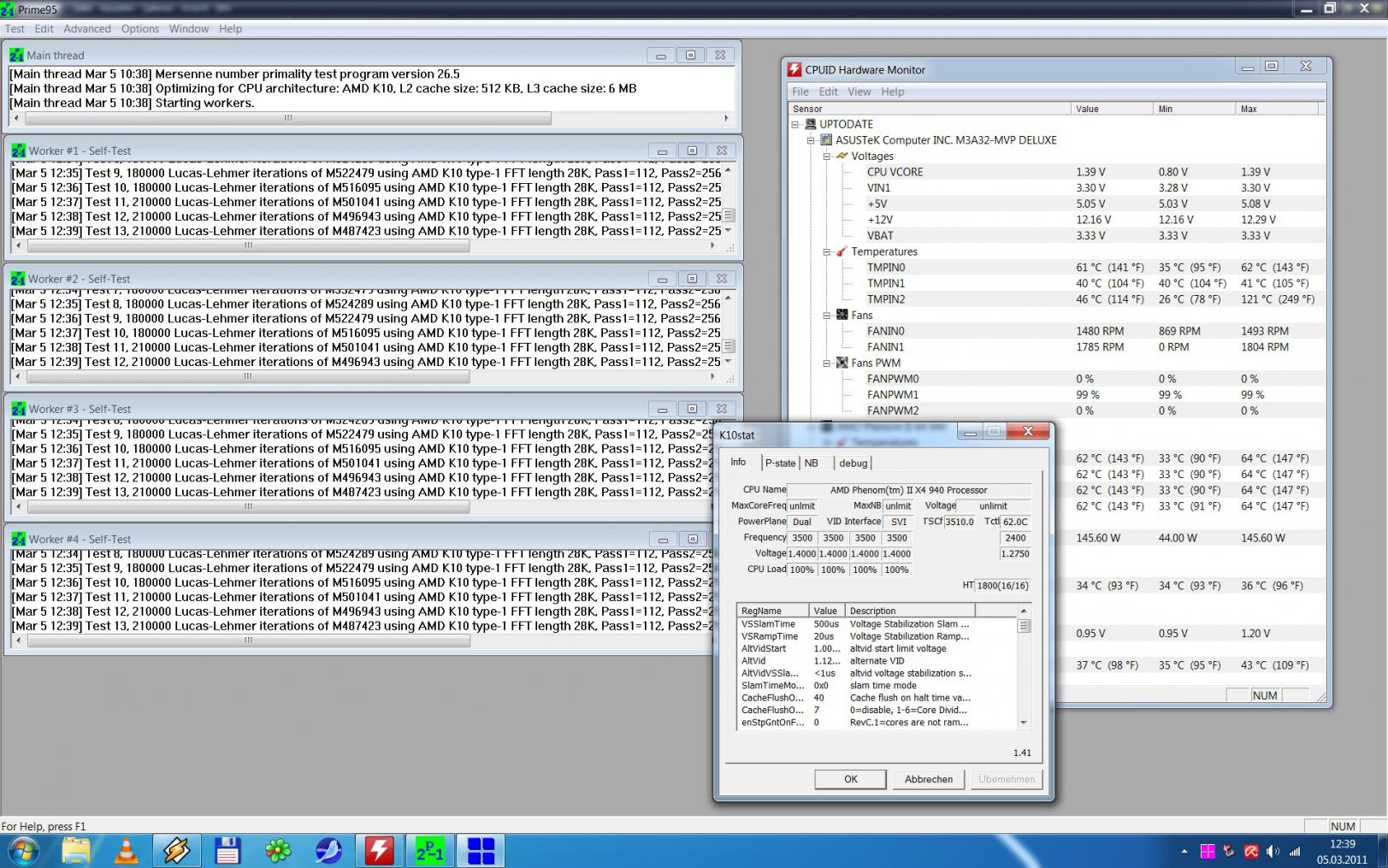The width and height of the screenshot is (1388, 868).
Task: Open the volume speaker icon in tray
Action: pos(1273,851)
